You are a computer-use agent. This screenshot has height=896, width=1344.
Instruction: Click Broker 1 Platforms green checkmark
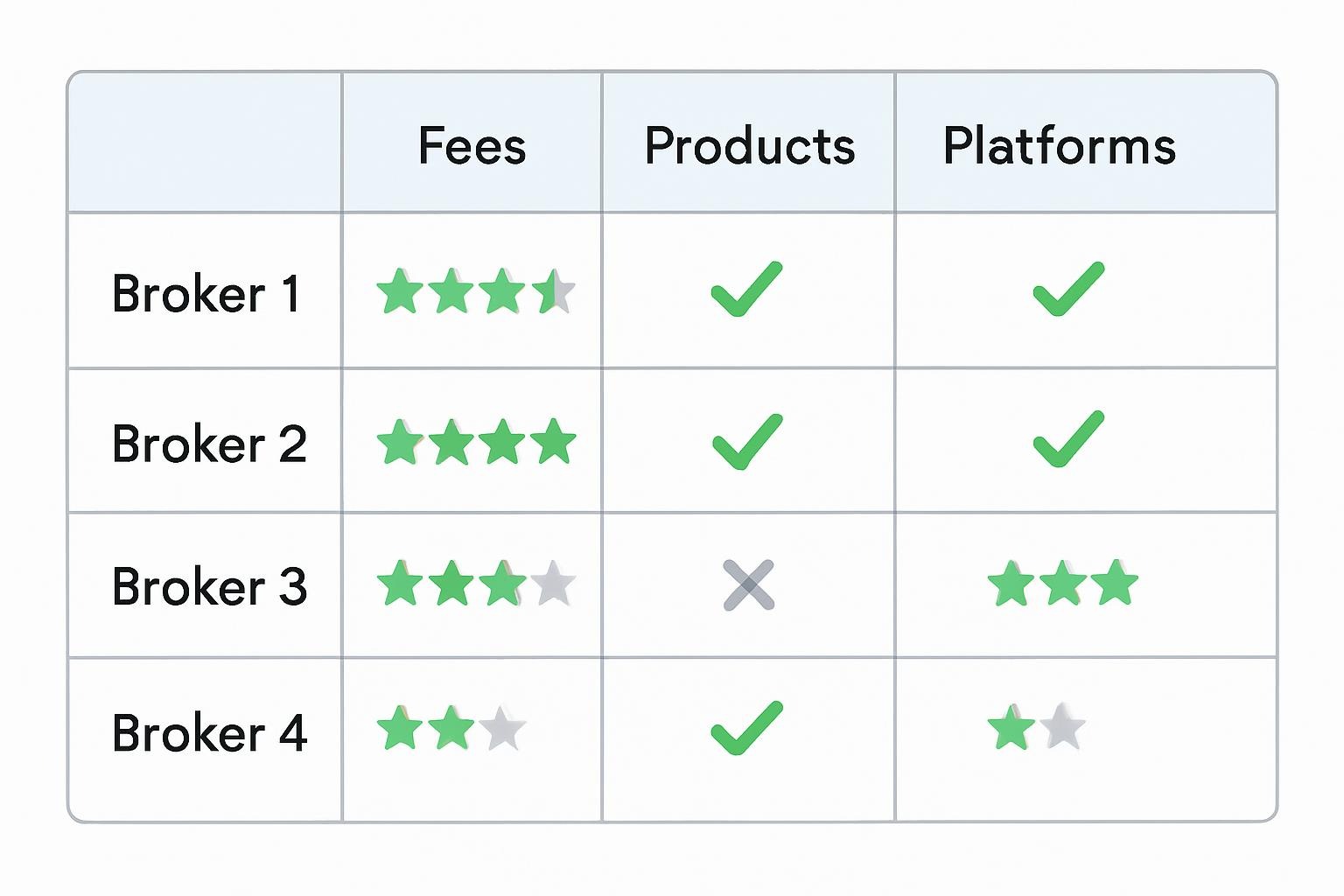(1068, 289)
